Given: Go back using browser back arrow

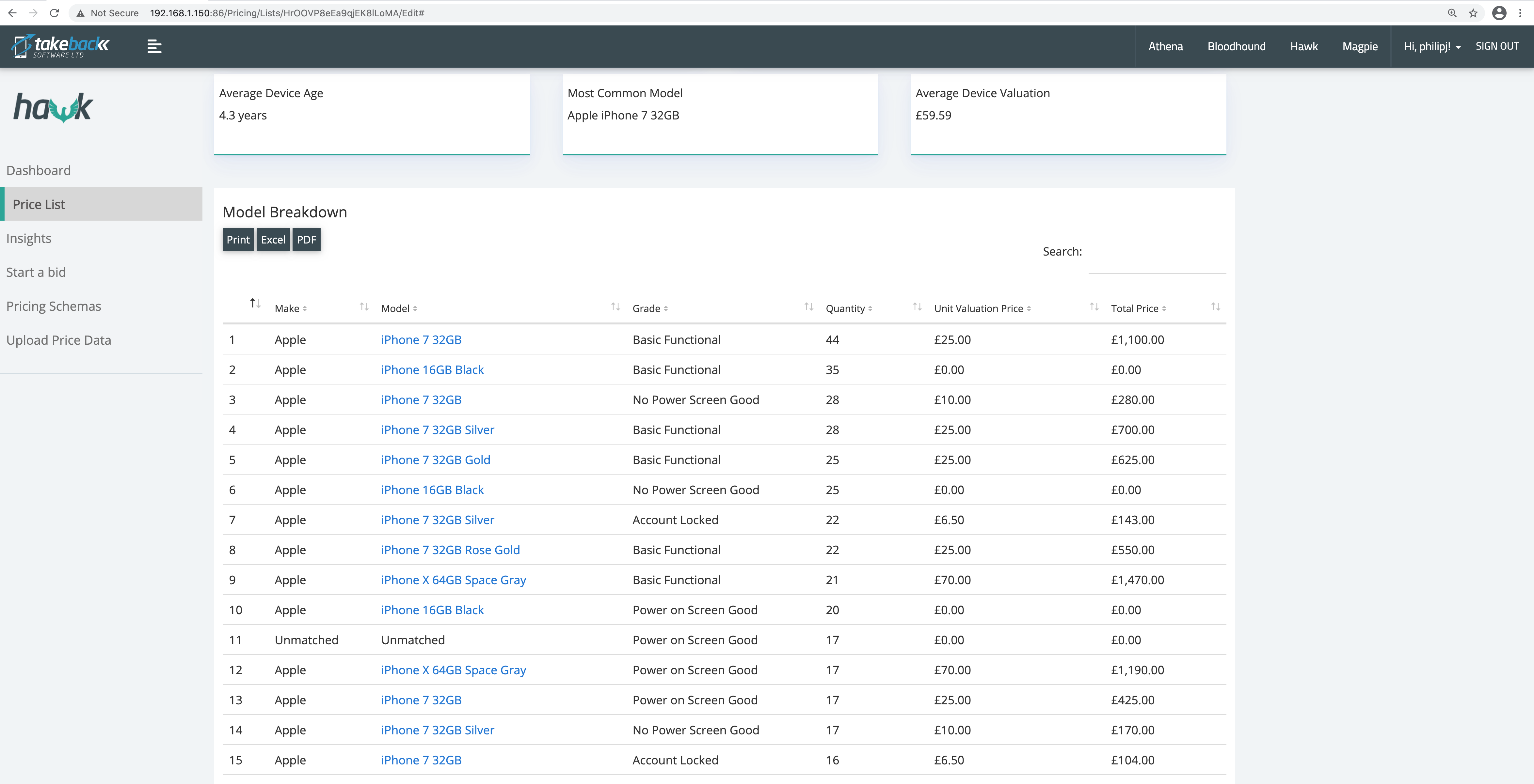Looking at the screenshot, I should (12, 13).
